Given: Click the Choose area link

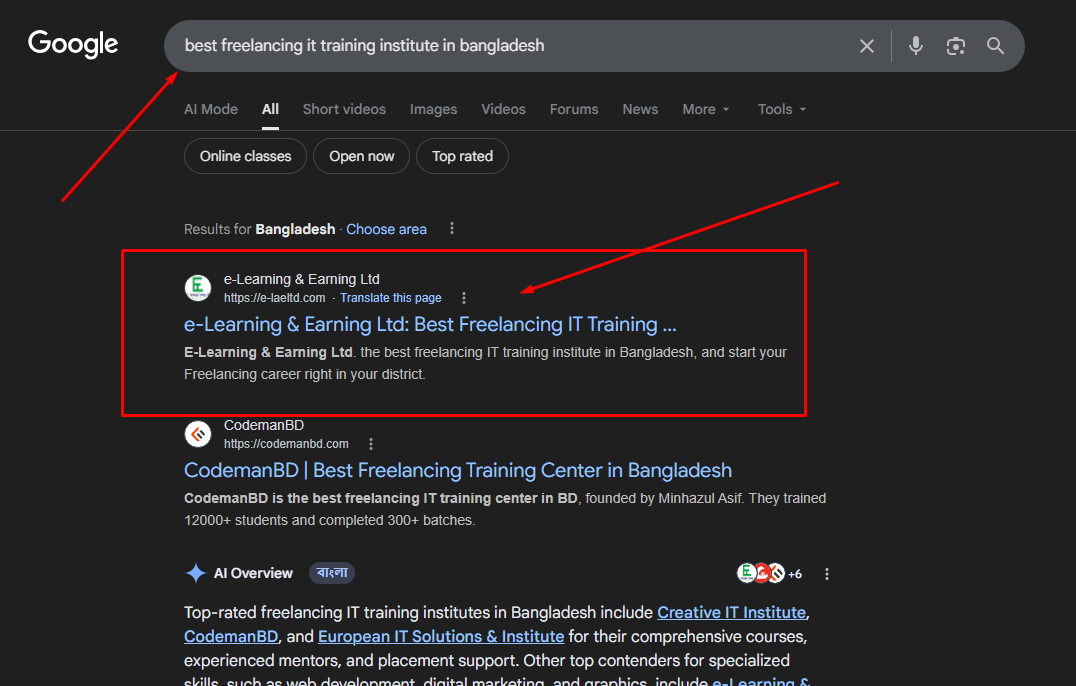Looking at the screenshot, I should 386,229.
